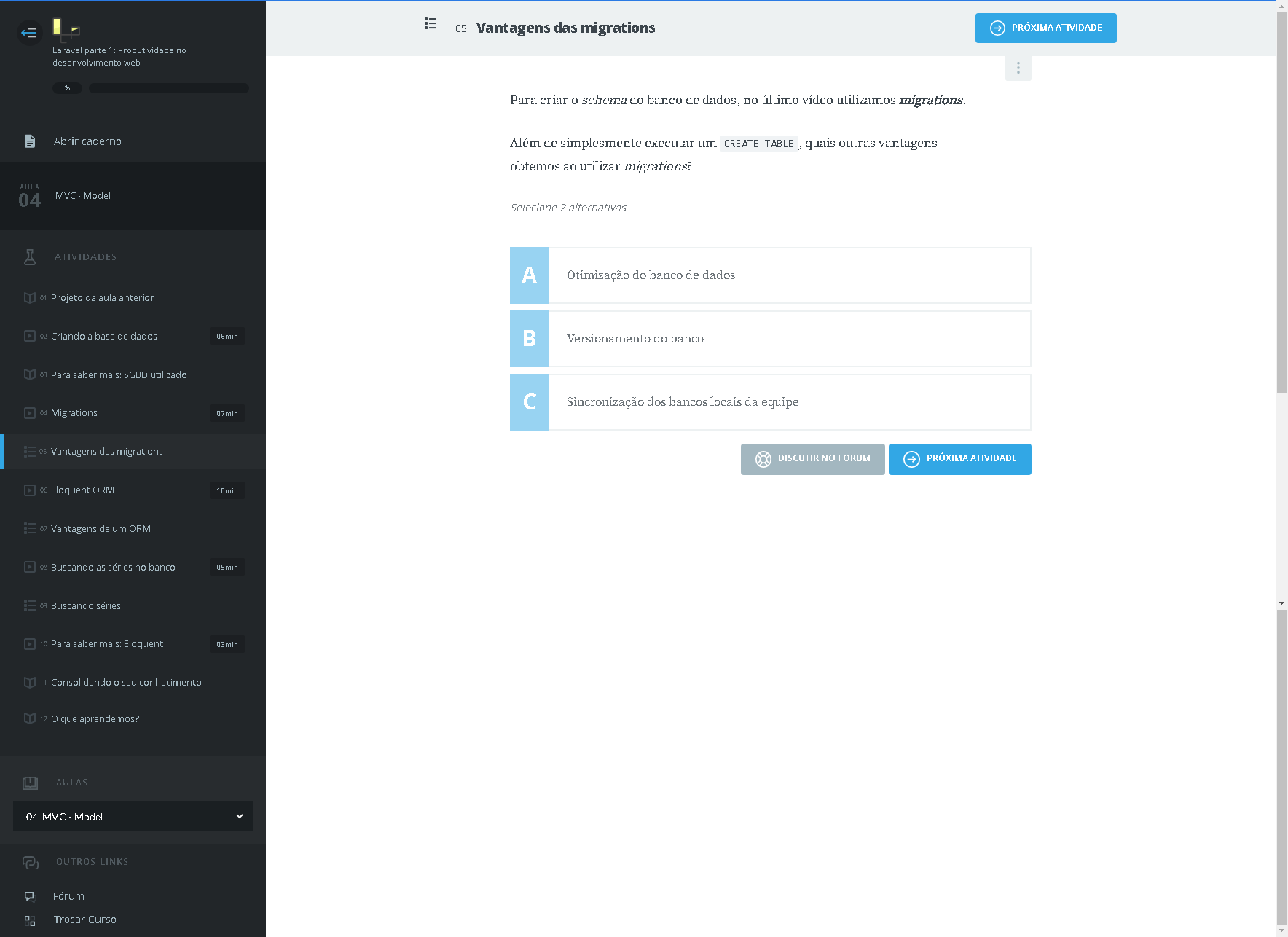The width and height of the screenshot is (1288, 937).
Task: Click the Trocar Curso icon
Action: (x=30, y=920)
